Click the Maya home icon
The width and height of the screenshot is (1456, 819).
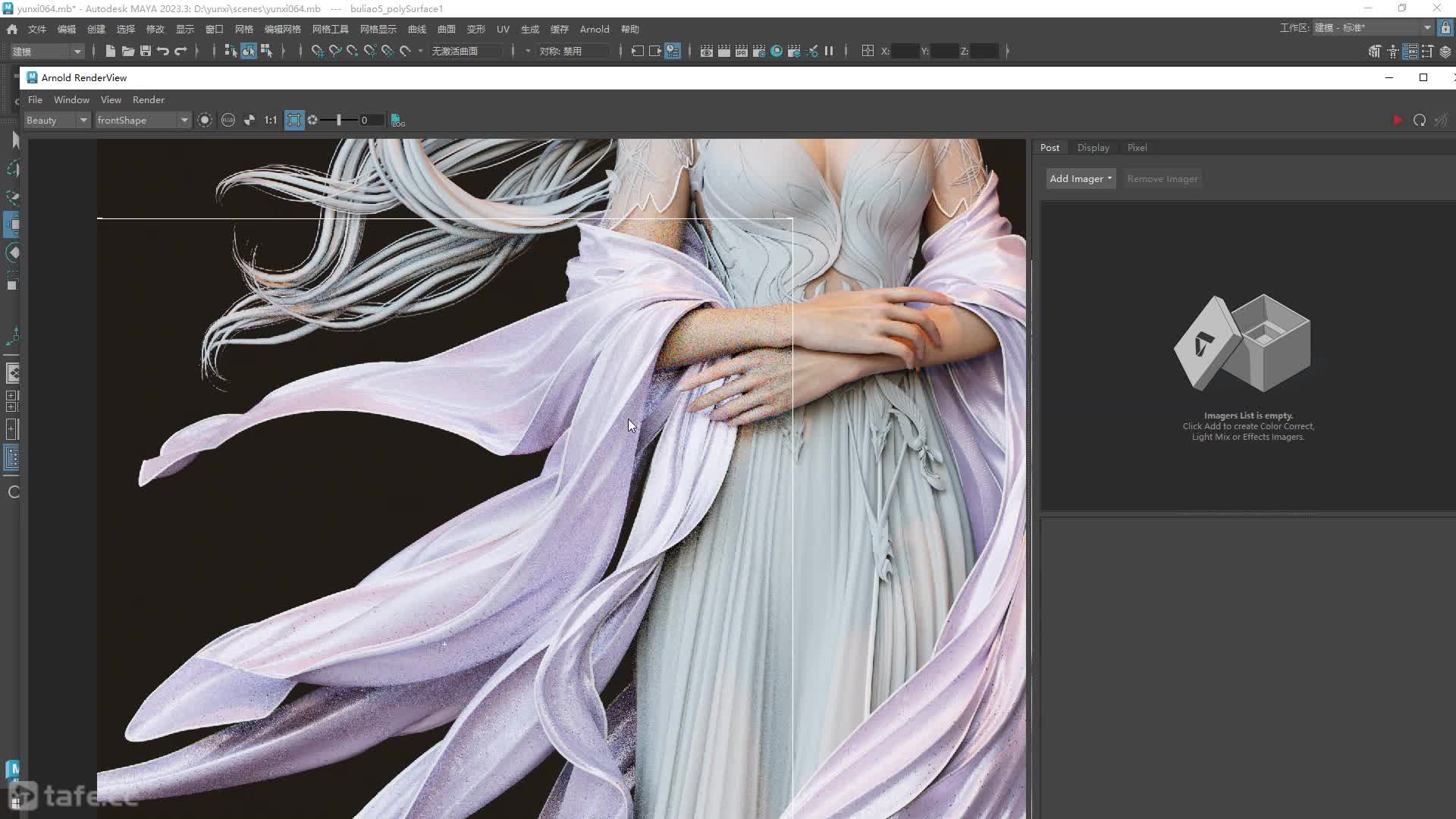[12, 29]
